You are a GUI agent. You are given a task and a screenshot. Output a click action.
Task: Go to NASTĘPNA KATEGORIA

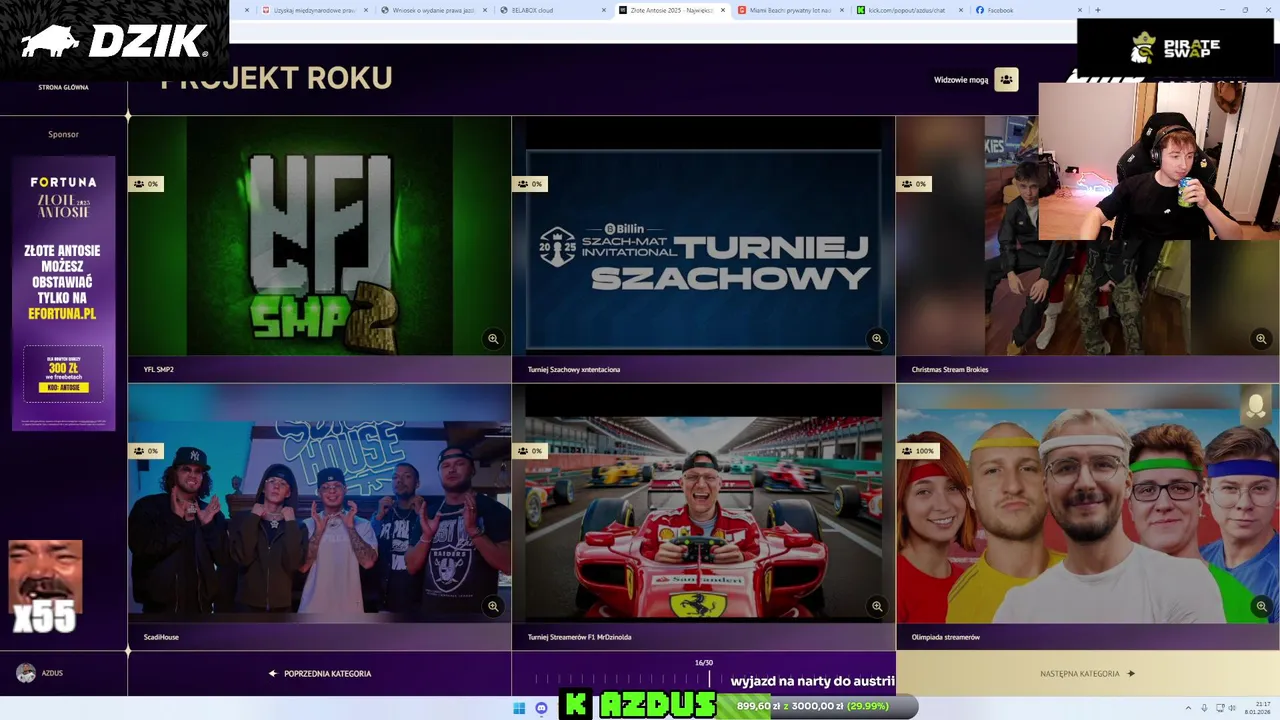click(1087, 674)
